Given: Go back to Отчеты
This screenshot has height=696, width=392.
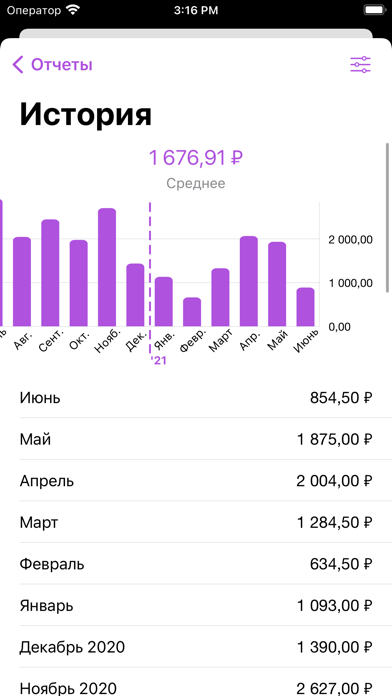Looking at the screenshot, I should [x=52, y=65].
